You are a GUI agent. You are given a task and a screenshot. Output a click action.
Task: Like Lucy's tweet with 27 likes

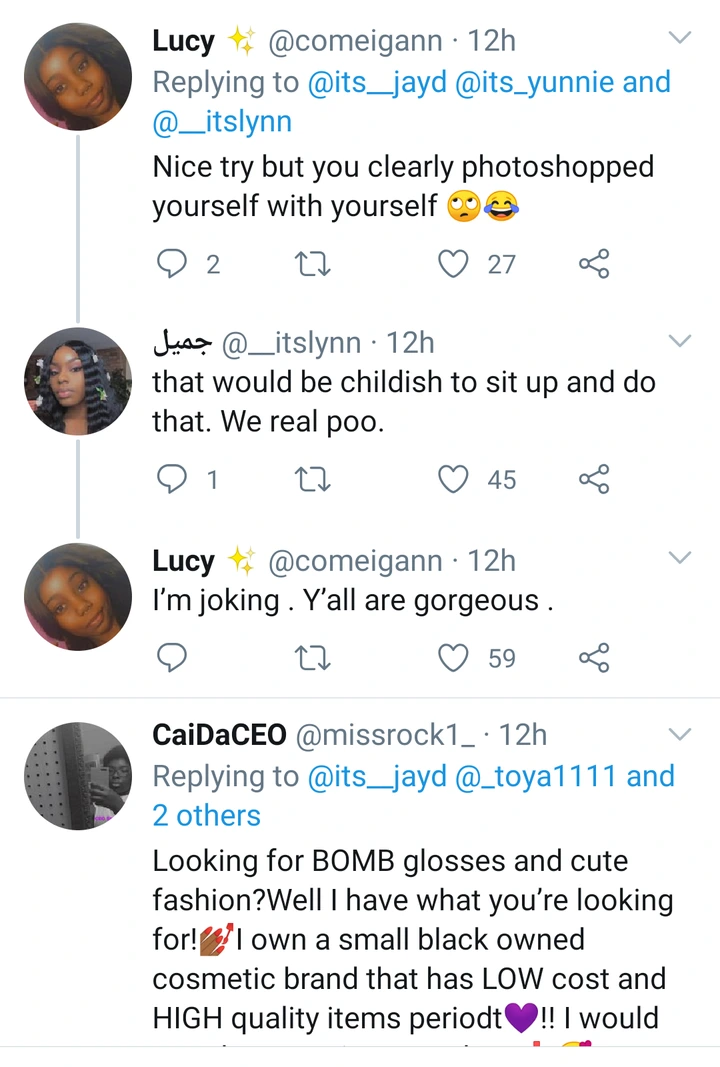455,264
